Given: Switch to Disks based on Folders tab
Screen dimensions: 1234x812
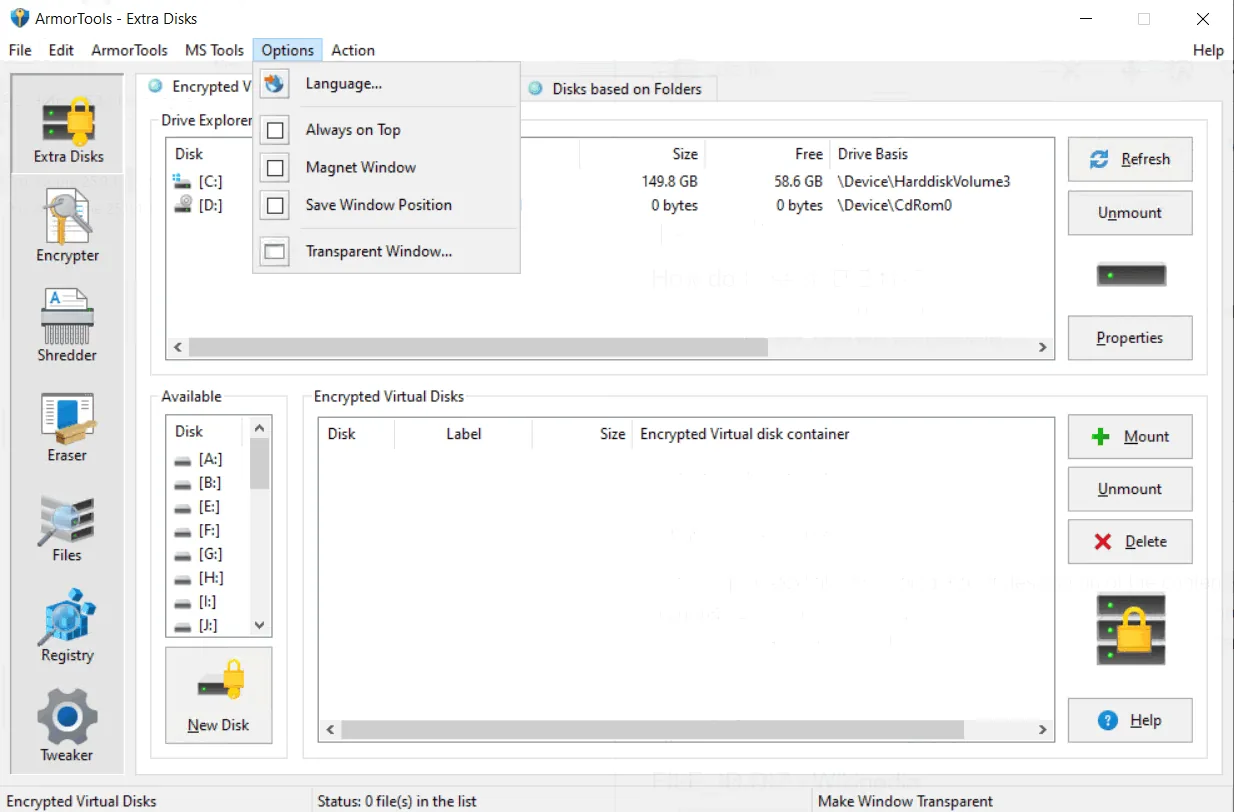Looking at the screenshot, I should pyautogui.click(x=616, y=88).
